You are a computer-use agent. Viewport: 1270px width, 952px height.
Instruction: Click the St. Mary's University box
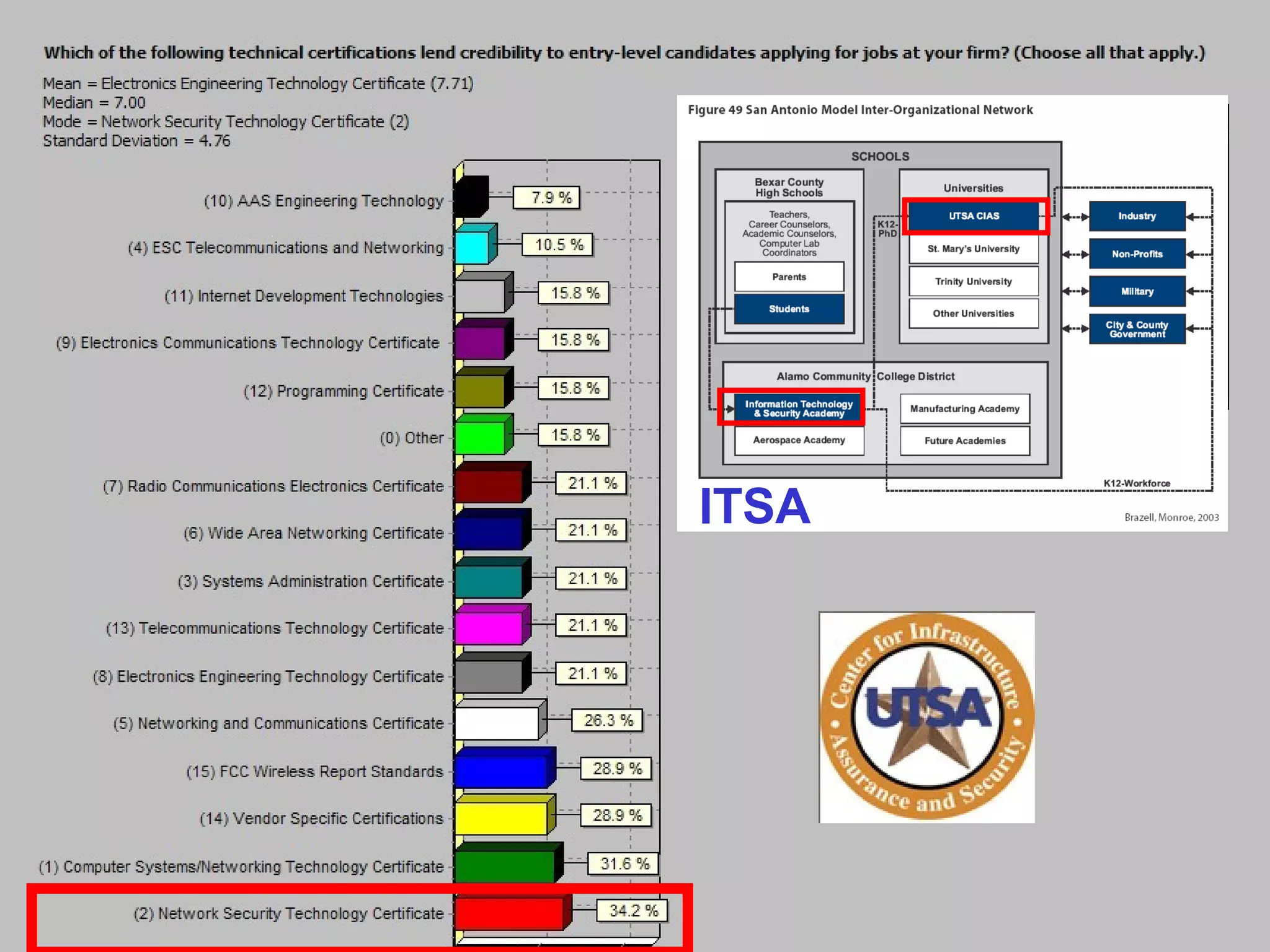click(973, 249)
